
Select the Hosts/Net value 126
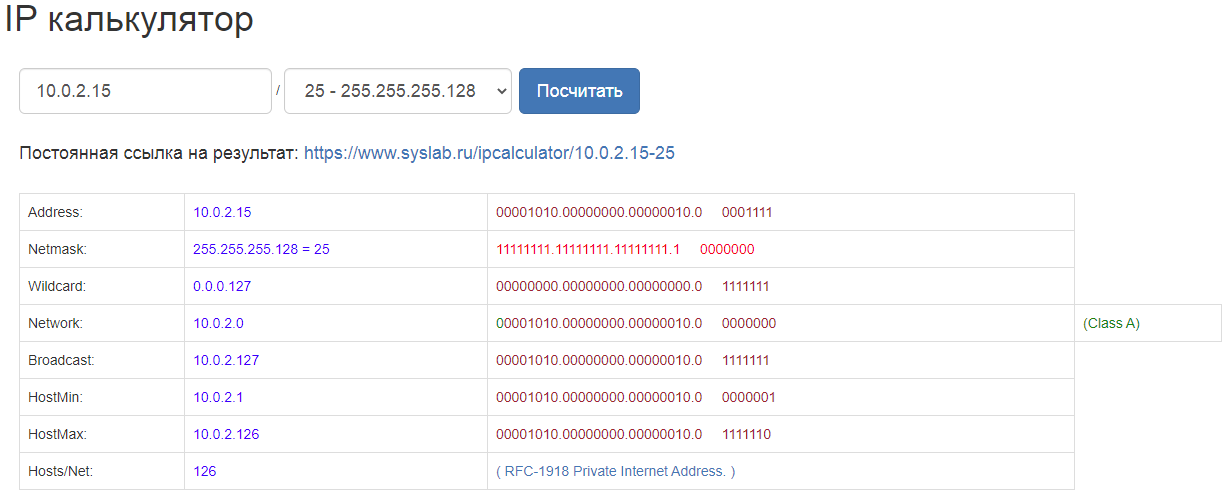point(204,471)
